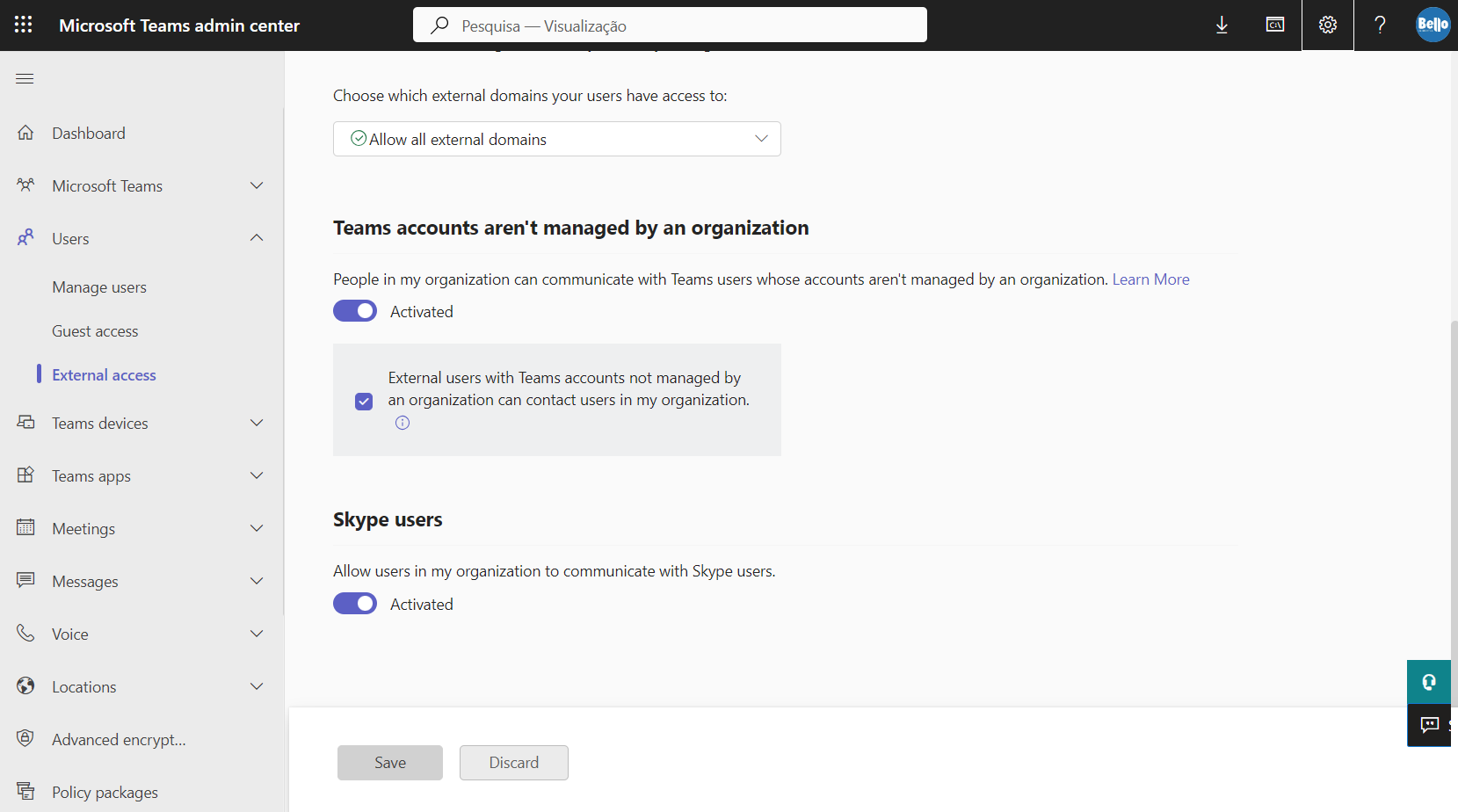Open help question mark icon
1458x812 pixels.
[1380, 25]
